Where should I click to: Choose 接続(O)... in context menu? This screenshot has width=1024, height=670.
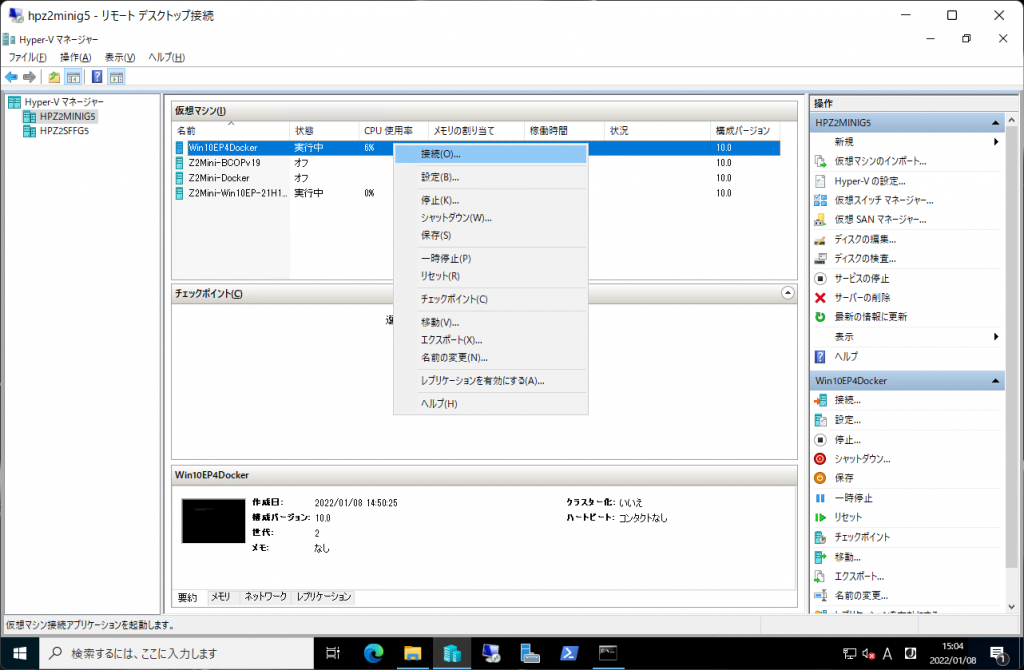490,154
